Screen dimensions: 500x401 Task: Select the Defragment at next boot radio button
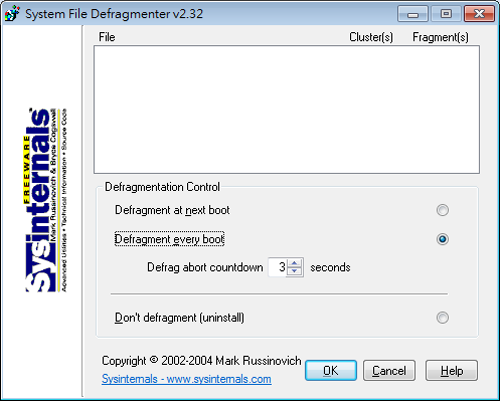(442, 210)
